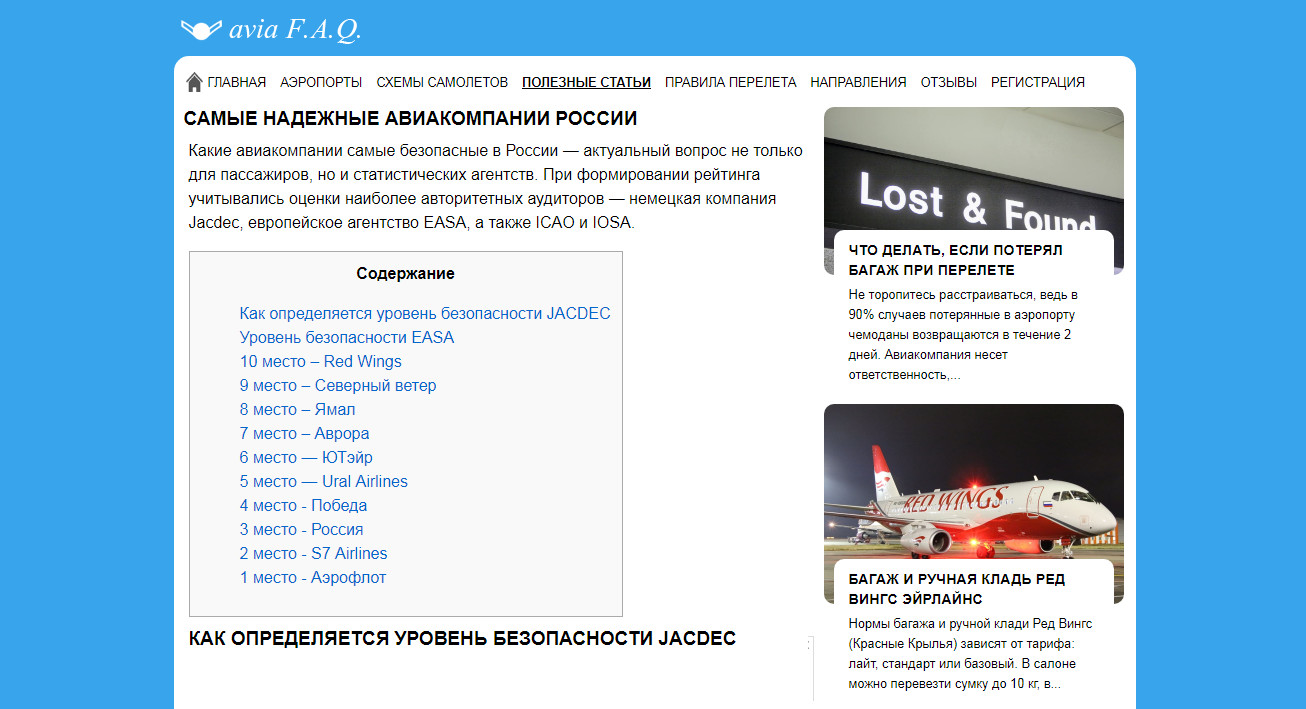This screenshot has height=709, width=1306.
Task: Open contents link 4 место - Победа
Action: 304,505
